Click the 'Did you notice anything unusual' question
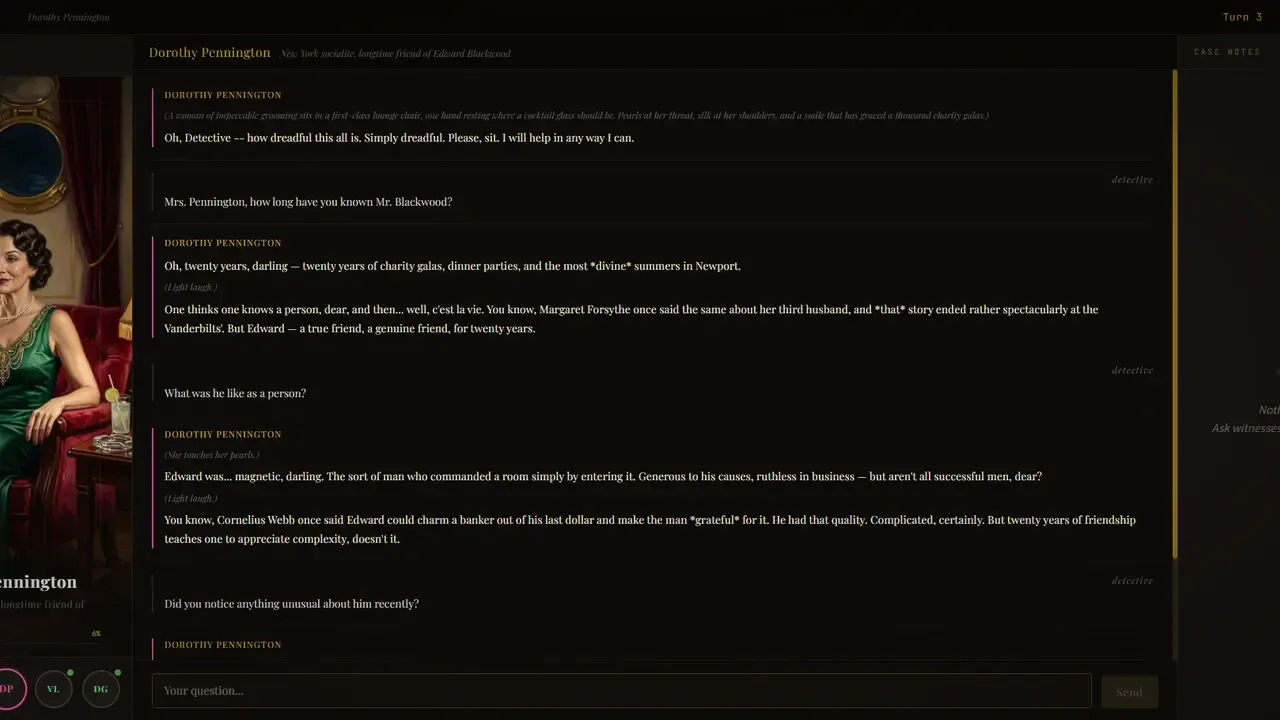This screenshot has width=1280, height=720. pos(291,604)
